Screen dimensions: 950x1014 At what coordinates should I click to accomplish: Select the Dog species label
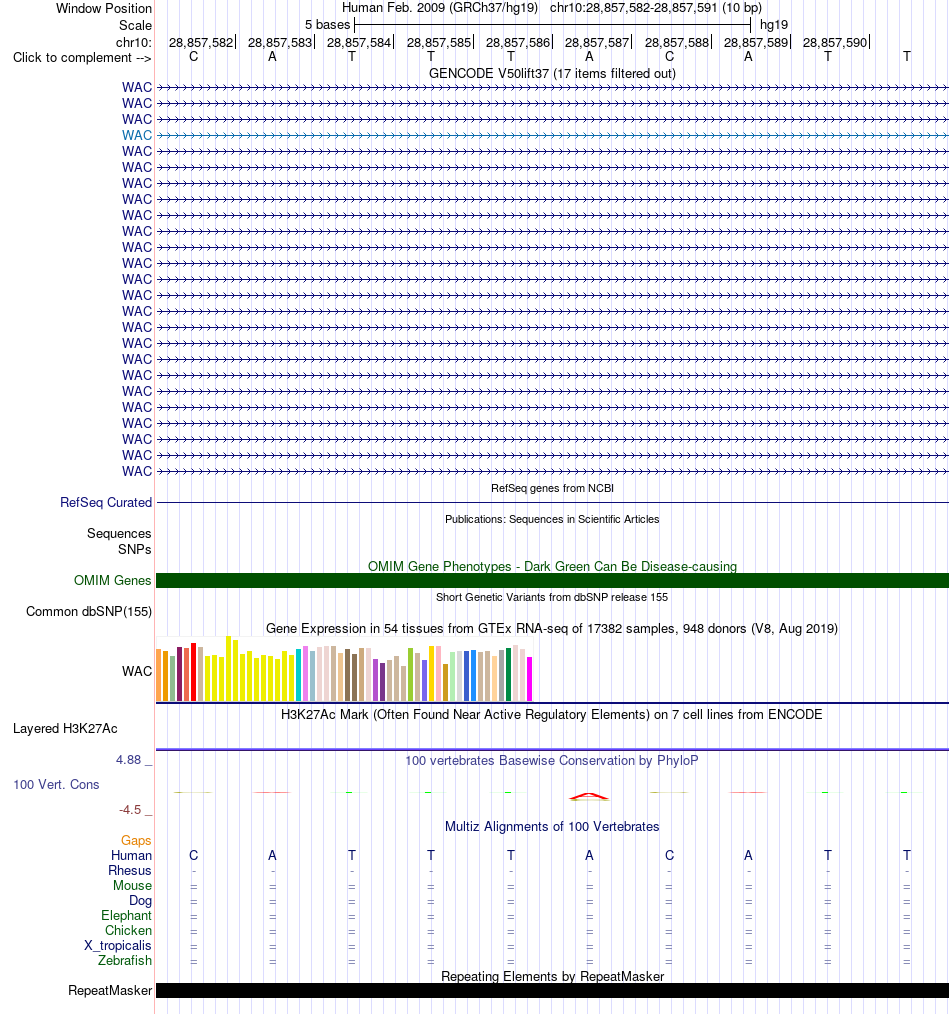tap(140, 900)
